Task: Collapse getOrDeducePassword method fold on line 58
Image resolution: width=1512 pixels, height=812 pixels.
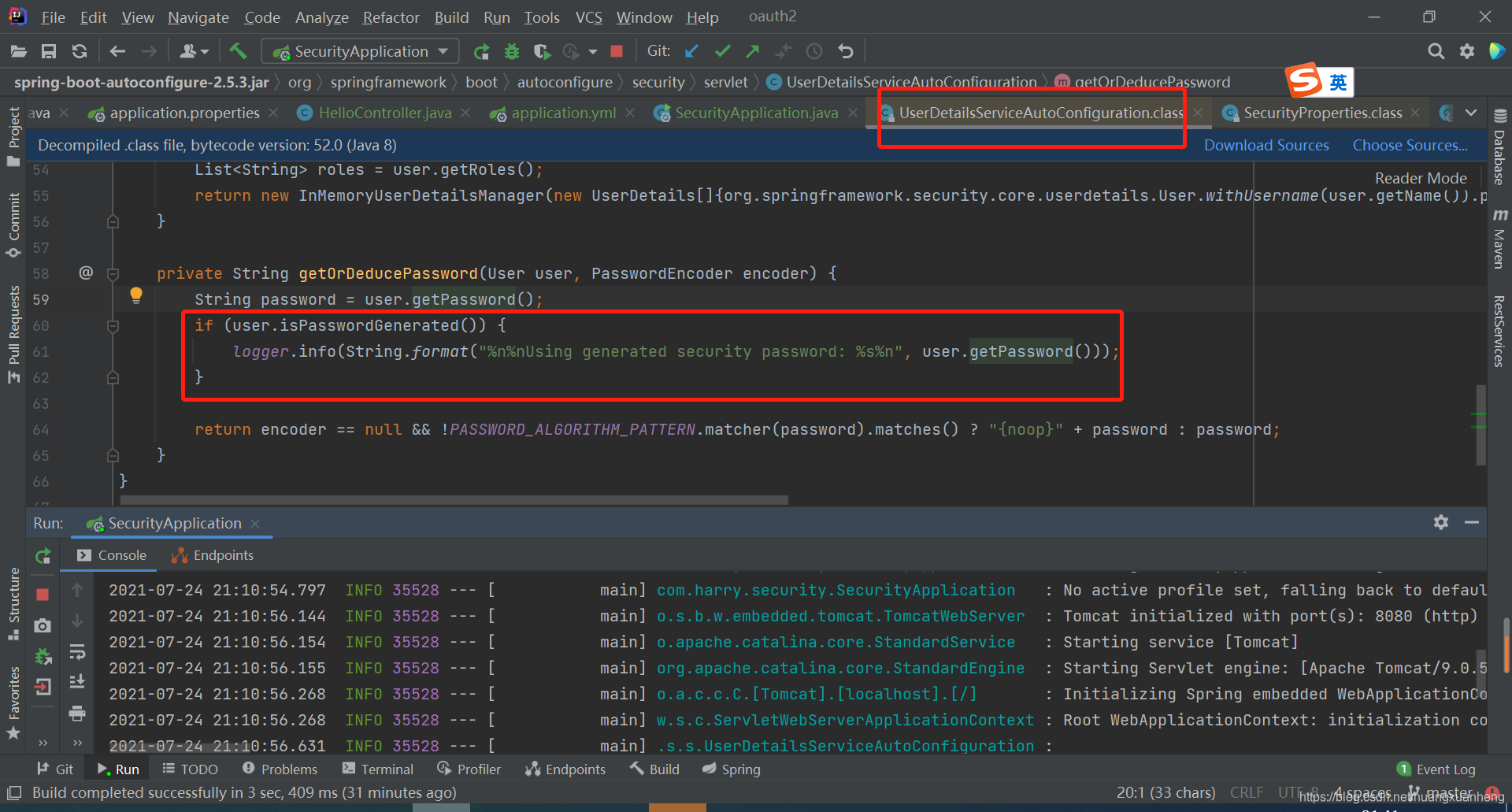Action: (x=113, y=274)
